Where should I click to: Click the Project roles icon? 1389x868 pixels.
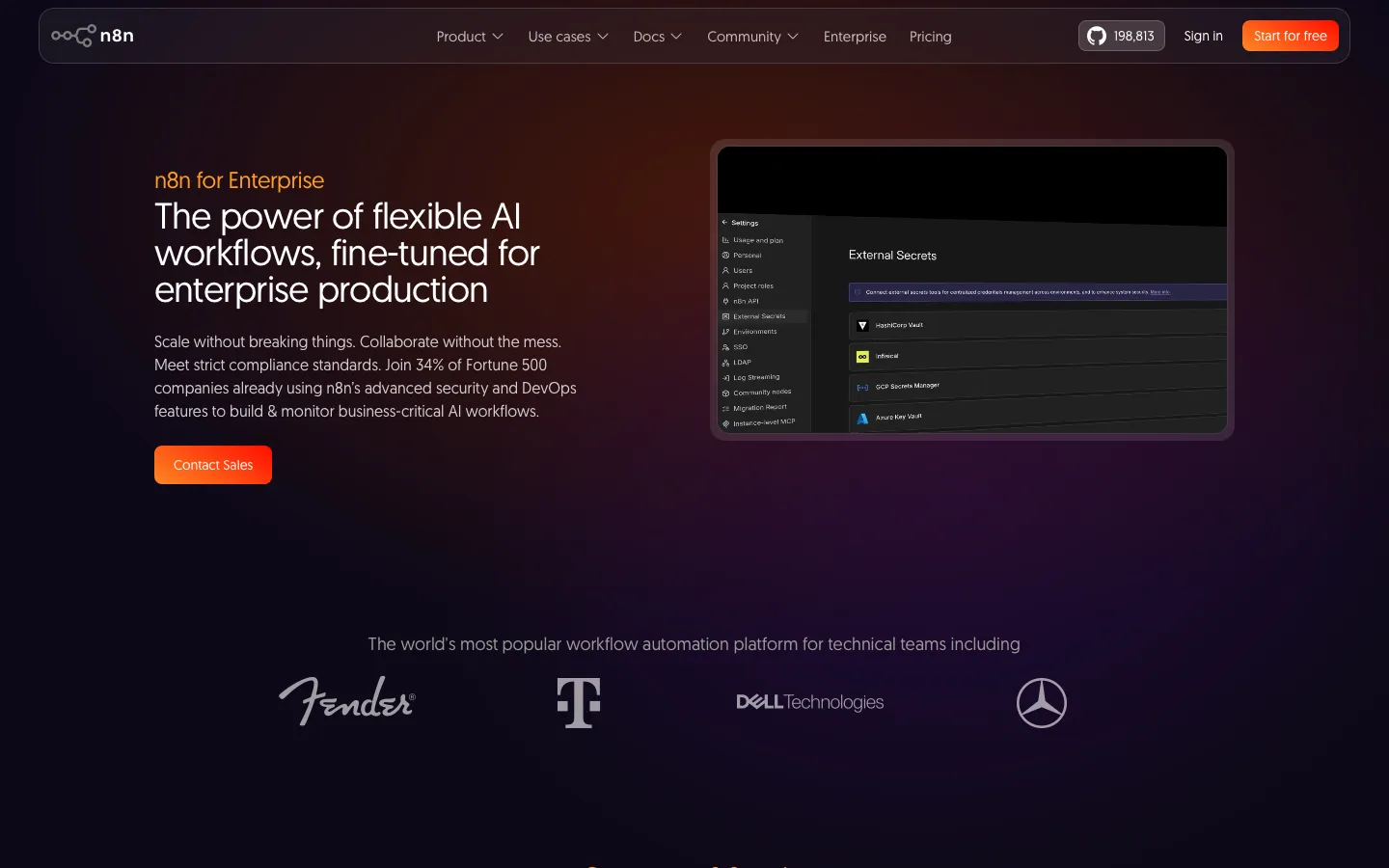725,285
